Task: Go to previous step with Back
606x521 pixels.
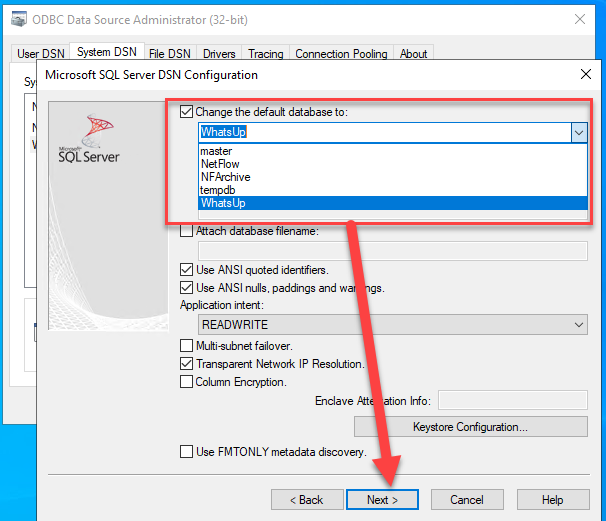Action: (x=307, y=500)
